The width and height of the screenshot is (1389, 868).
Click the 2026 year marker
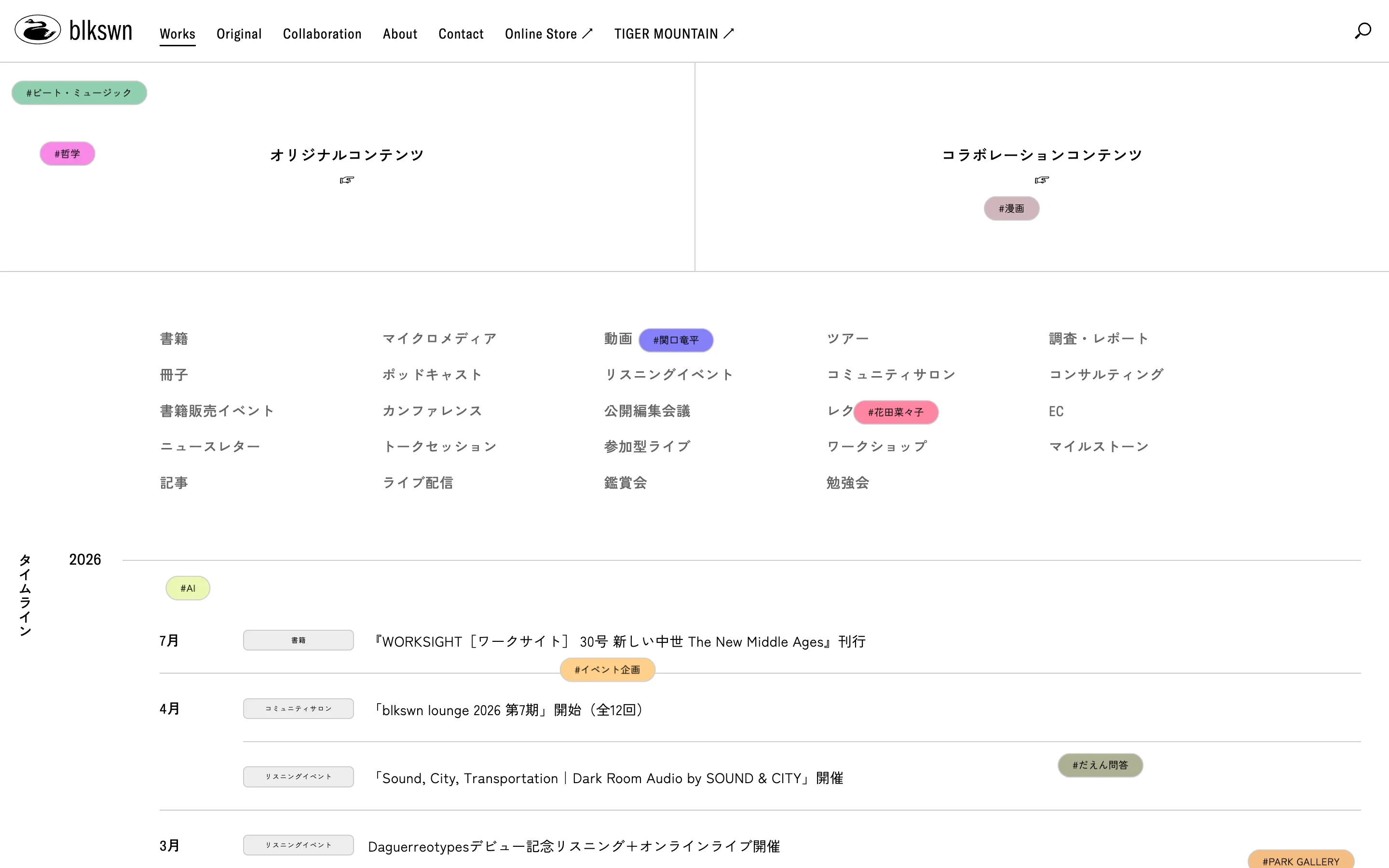85,560
